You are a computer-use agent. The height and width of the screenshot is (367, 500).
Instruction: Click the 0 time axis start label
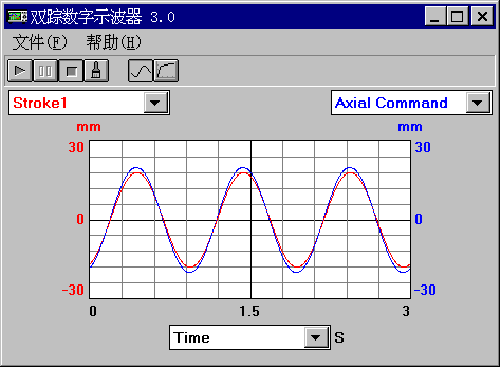(93, 311)
